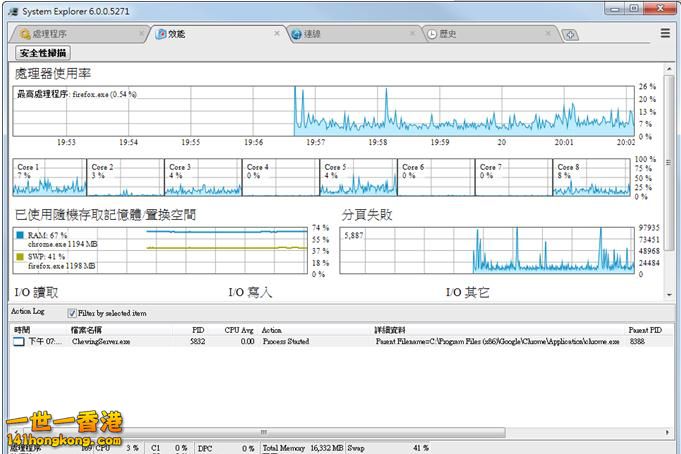Click the 處理程序 tab icon
681x454 pixels.
[x=25, y=34]
